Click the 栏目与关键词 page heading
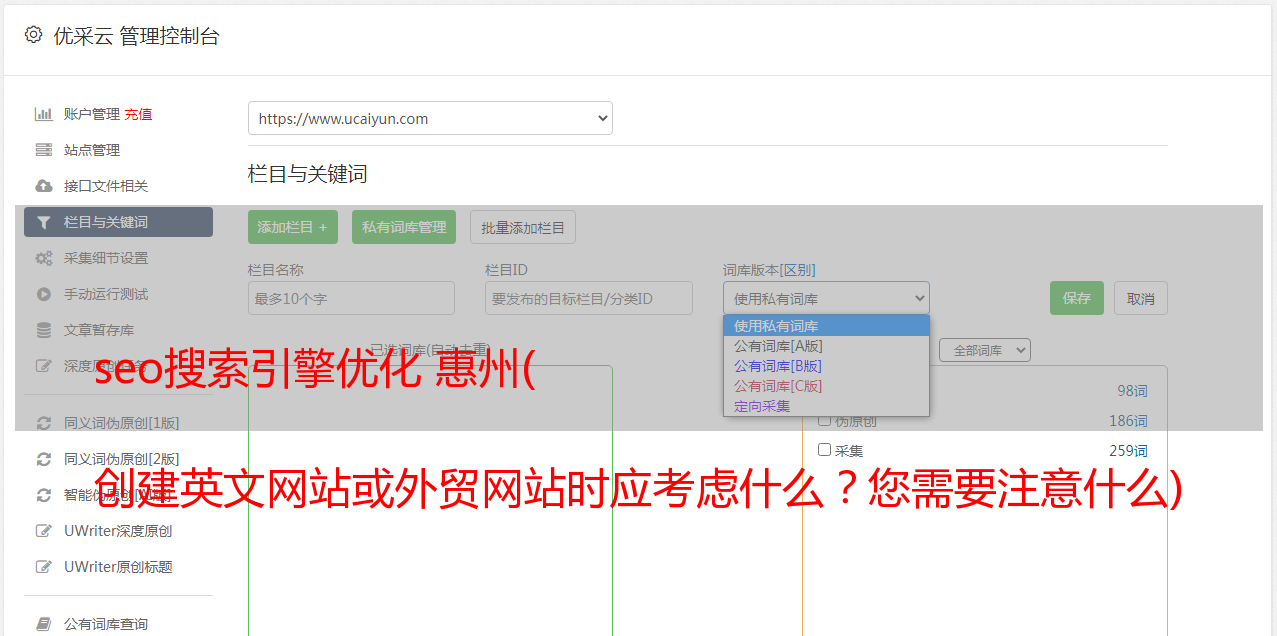The height and width of the screenshot is (636, 1277). (308, 174)
